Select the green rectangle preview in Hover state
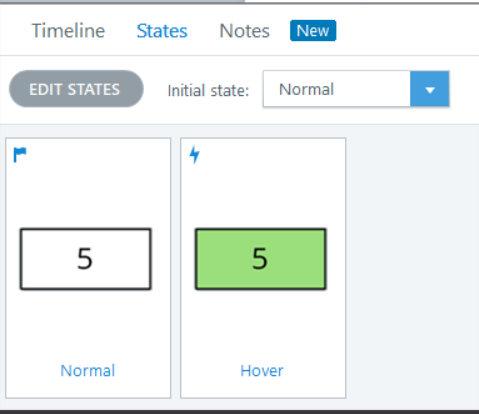The width and height of the screenshot is (479, 414). (261, 259)
